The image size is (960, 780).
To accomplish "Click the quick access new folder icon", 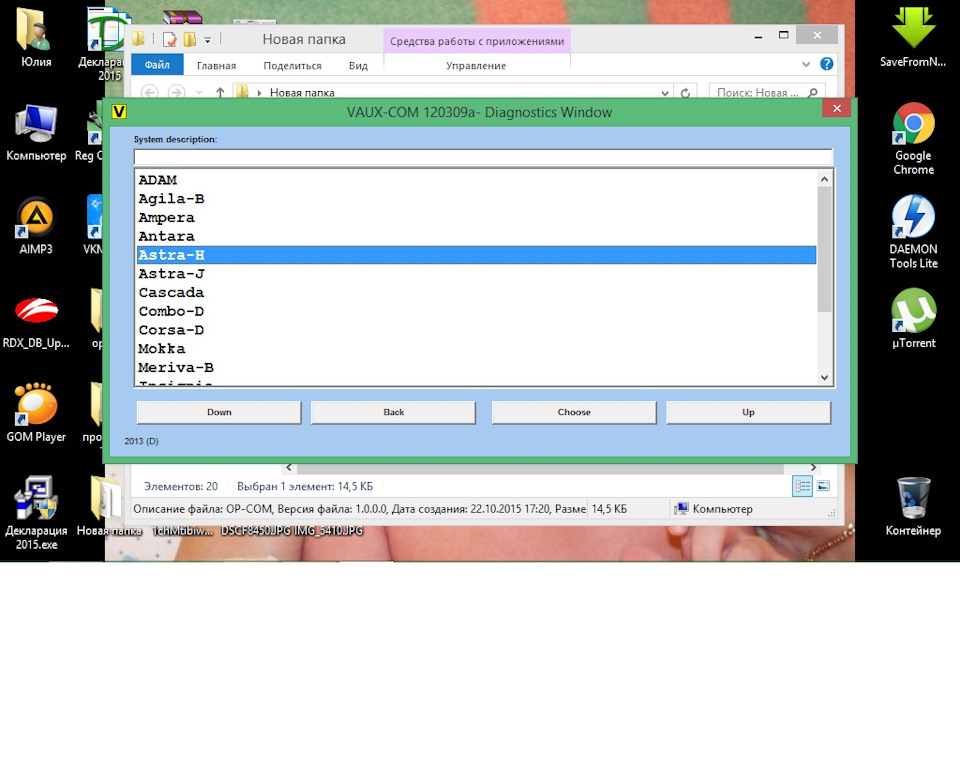I will coord(190,40).
